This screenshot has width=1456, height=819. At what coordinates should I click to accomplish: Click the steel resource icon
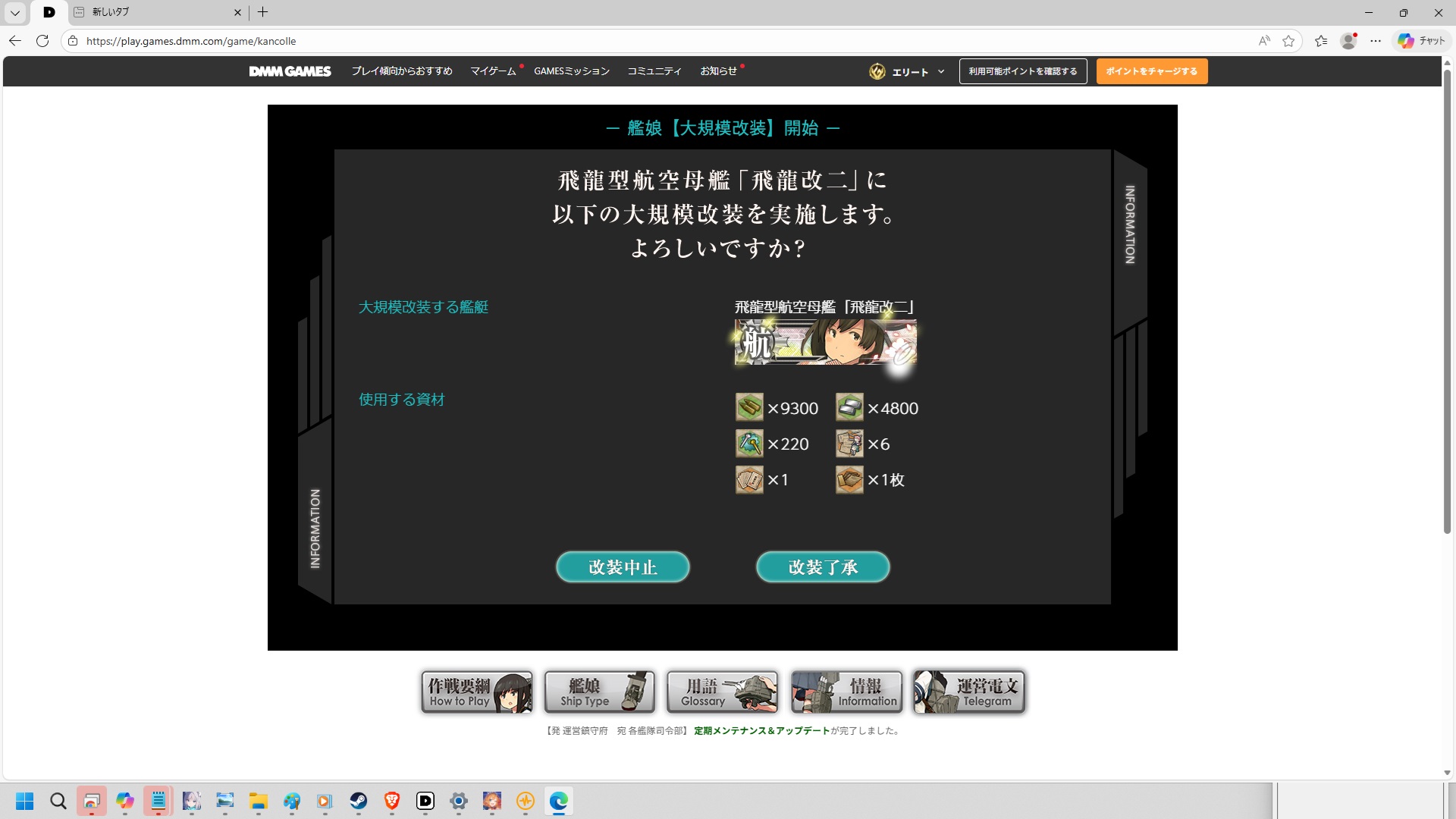click(x=849, y=407)
